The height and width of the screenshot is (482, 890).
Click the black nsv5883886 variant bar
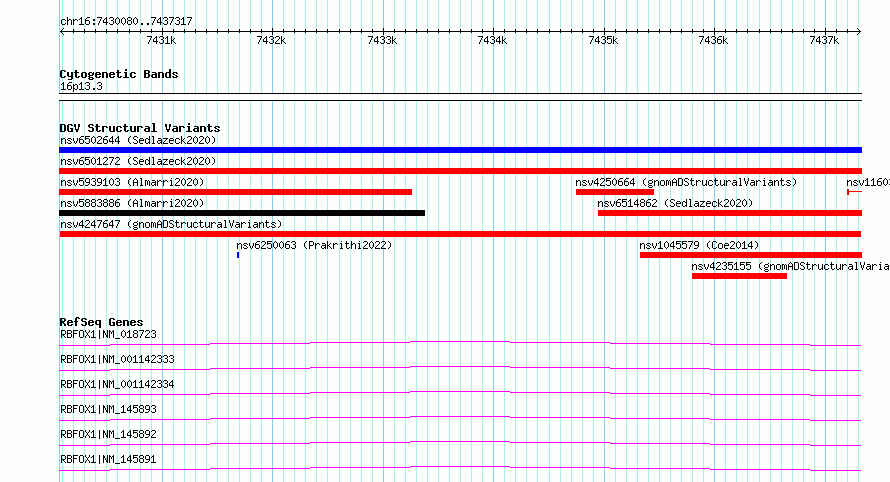[242, 213]
